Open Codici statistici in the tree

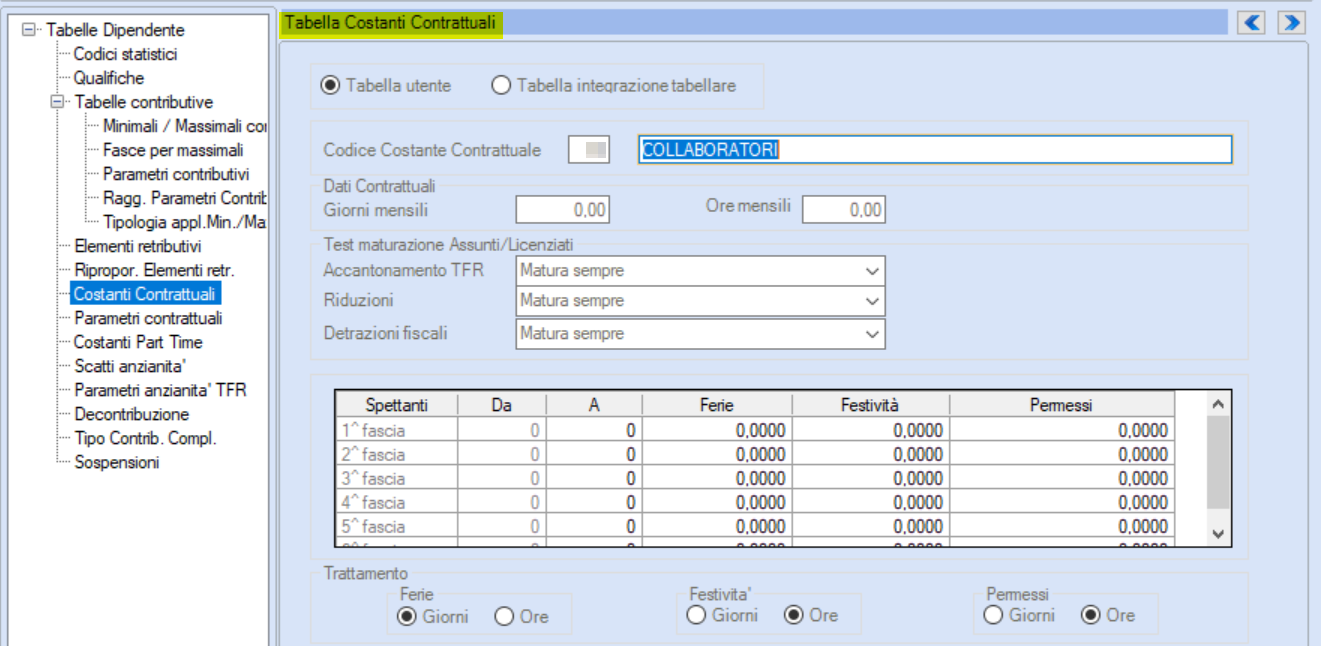point(126,54)
